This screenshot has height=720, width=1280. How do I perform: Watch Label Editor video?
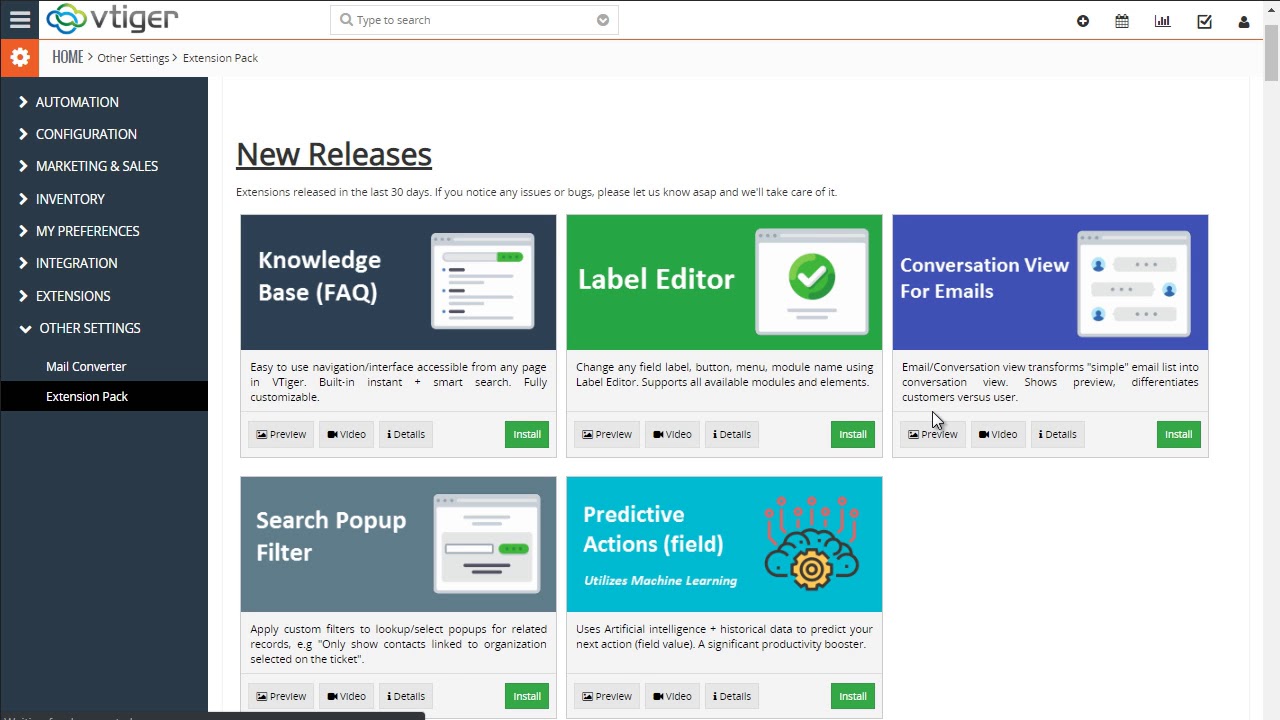pos(672,434)
